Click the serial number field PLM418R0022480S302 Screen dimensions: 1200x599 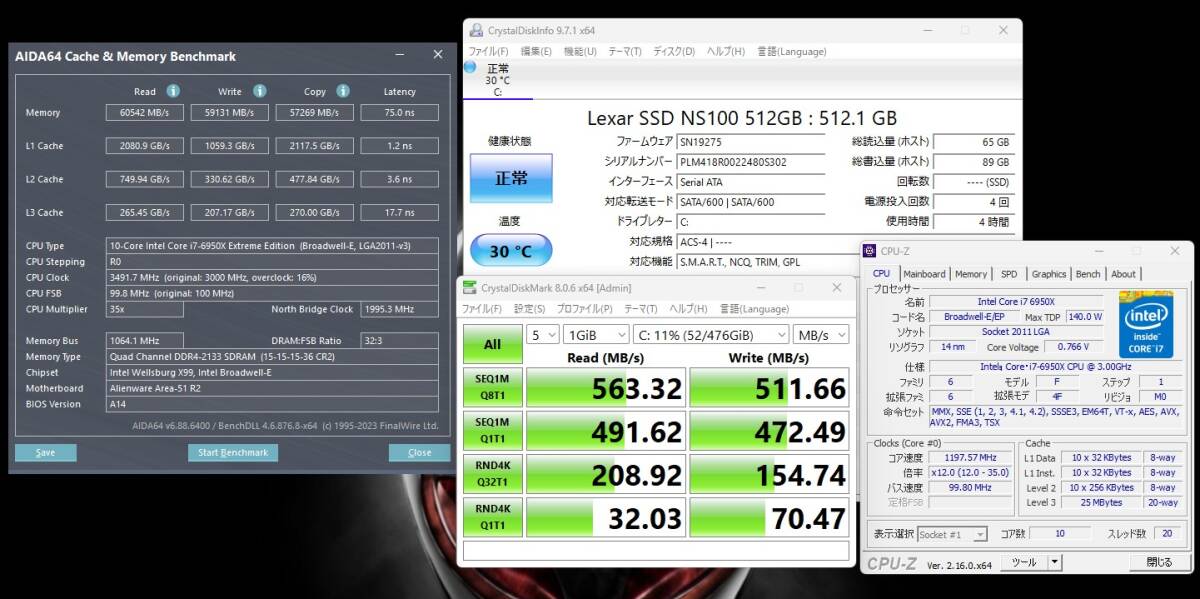point(750,162)
